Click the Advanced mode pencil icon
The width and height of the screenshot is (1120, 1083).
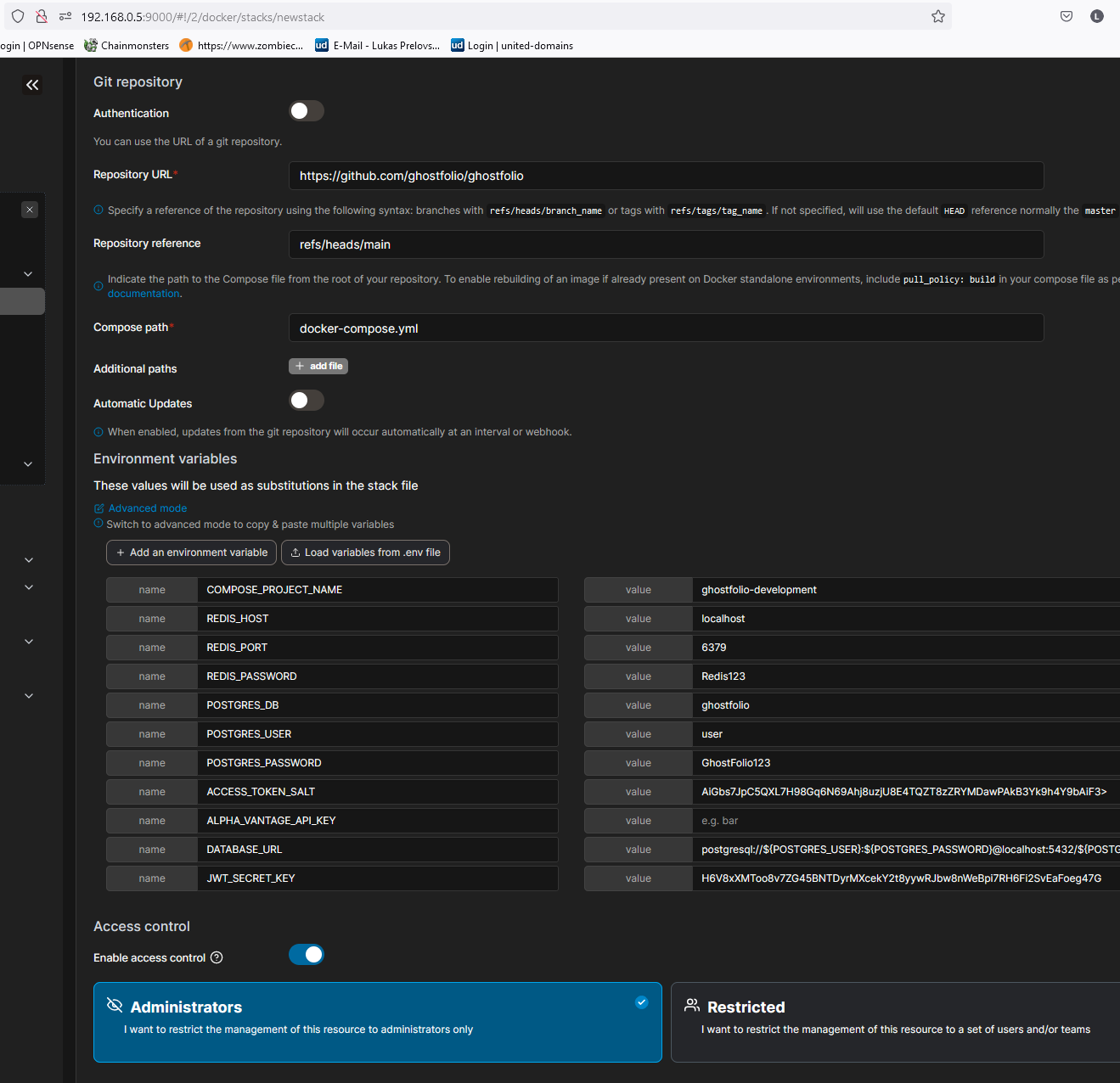coord(98,508)
